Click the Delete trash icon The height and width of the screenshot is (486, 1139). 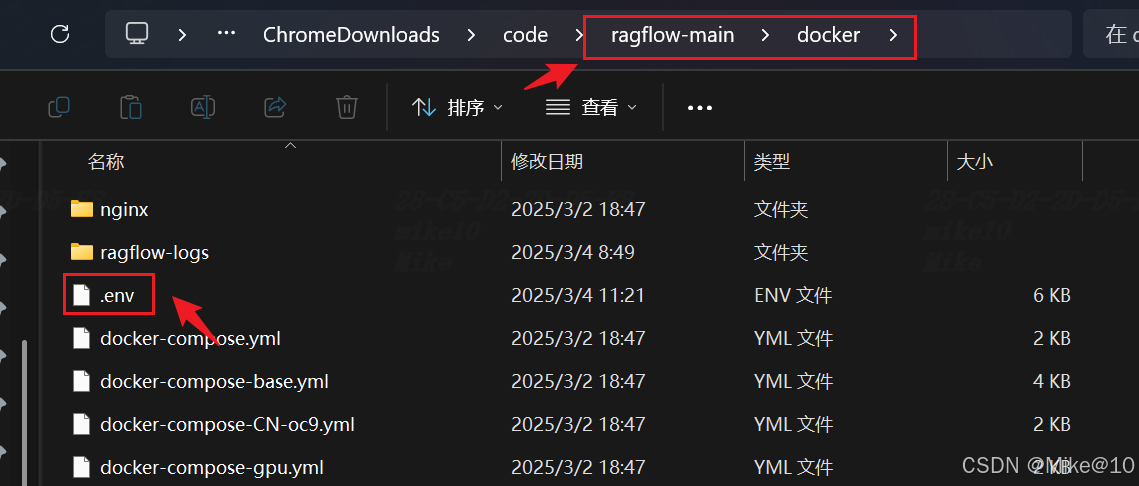pyautogui.click(x=347, y=108)
